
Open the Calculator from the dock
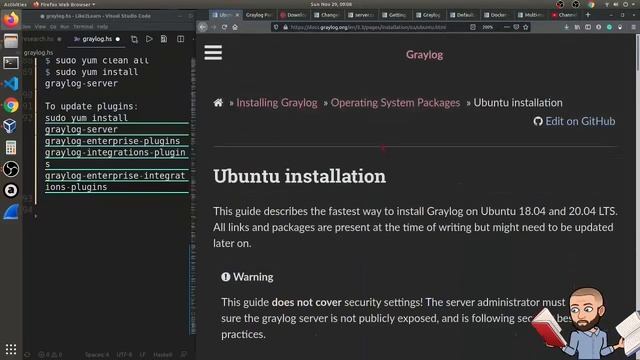click(x=11, y=147)
